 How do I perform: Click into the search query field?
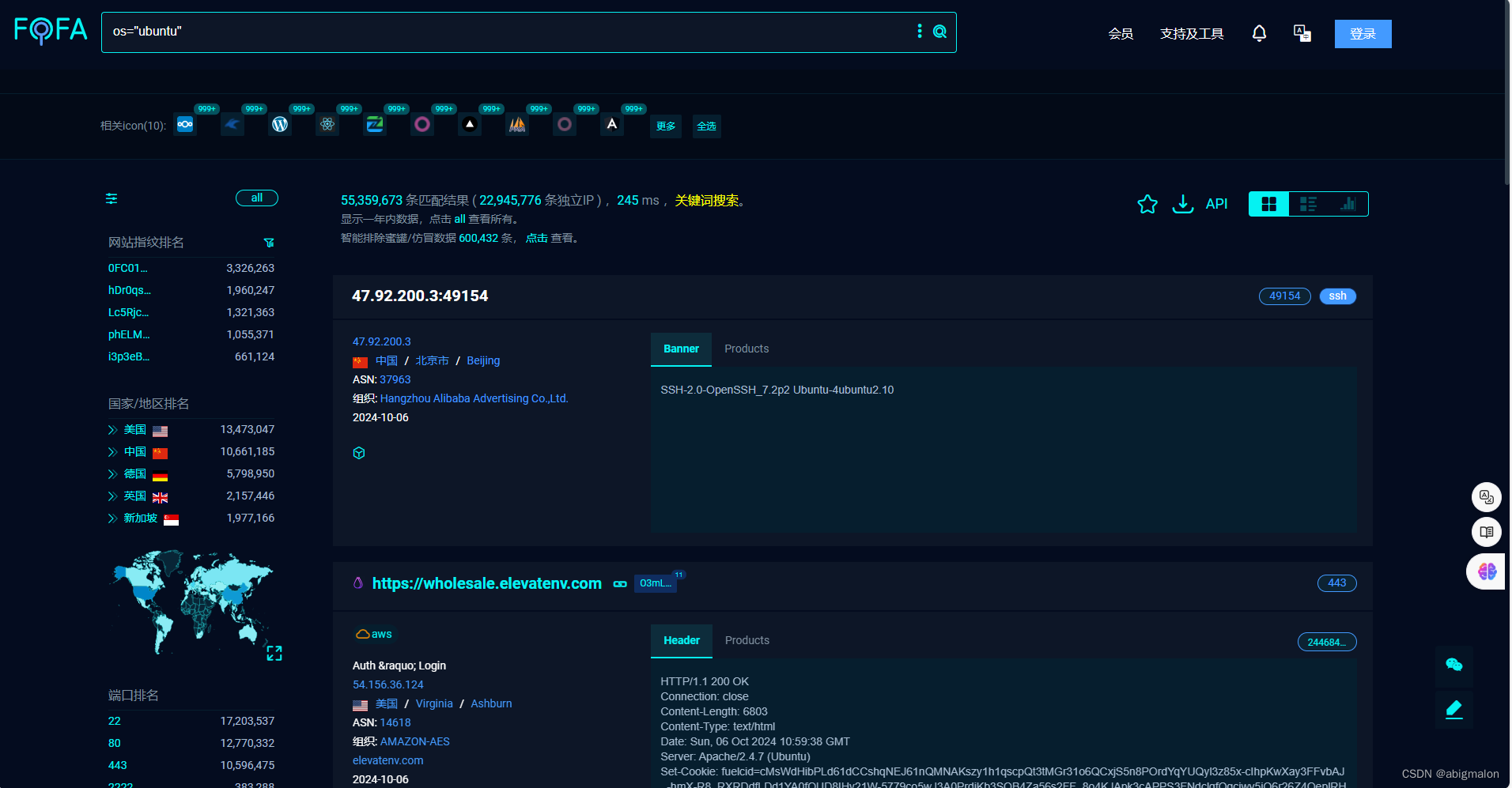click(506, 32)
